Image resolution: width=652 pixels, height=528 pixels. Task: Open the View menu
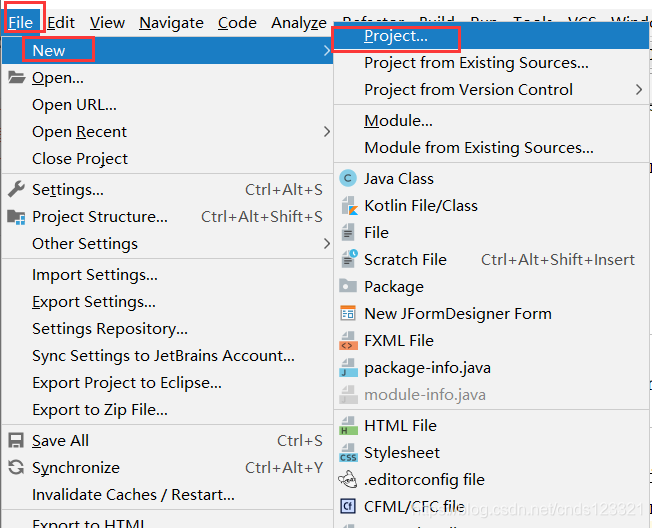[x=107, y=22]
